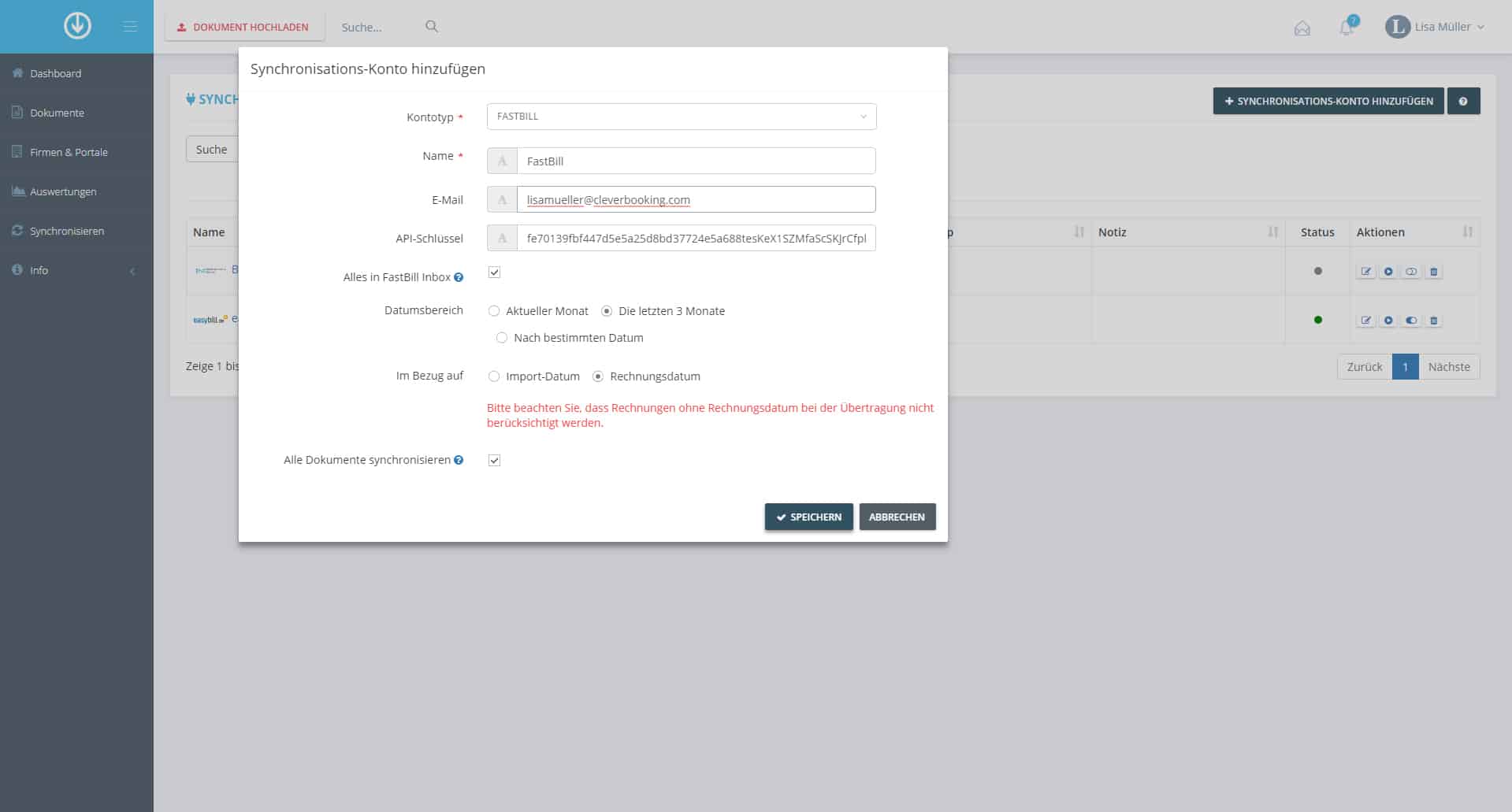Toggle the hamburger menu icon
Image resolution: width=1512 pixels, height=812 pixels.
coord(130,27)
